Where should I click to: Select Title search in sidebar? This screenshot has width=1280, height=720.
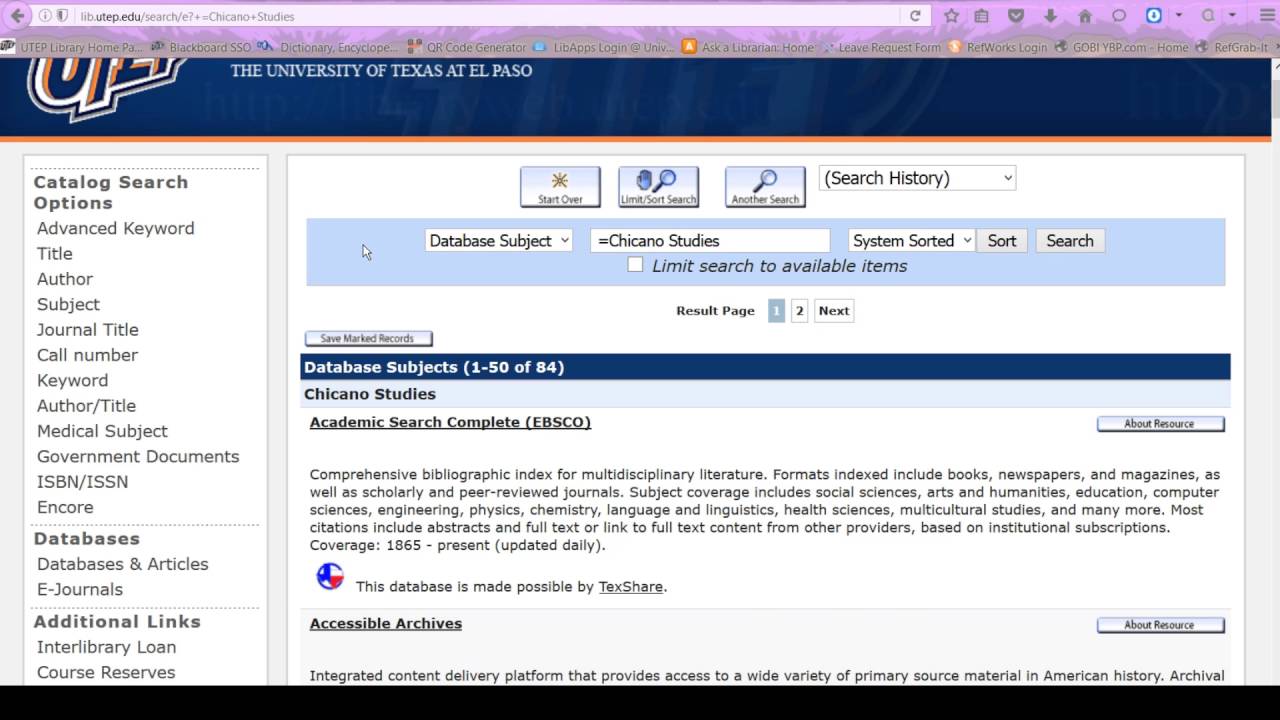coord(55,254)
